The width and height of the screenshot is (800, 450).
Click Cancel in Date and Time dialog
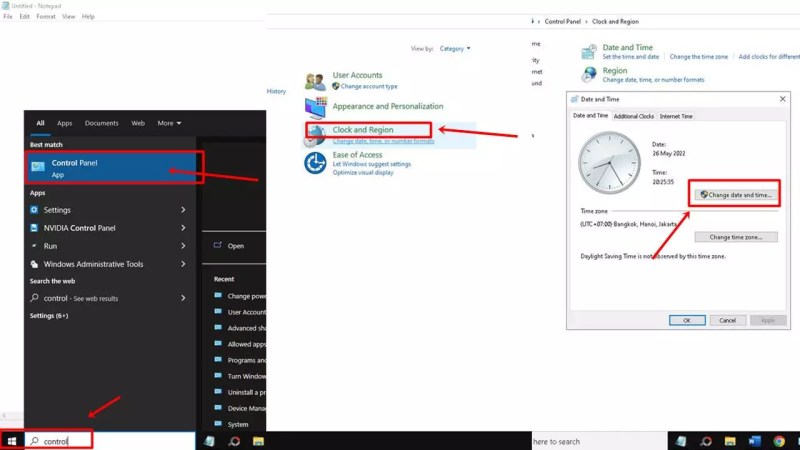(x=727, y=320)
